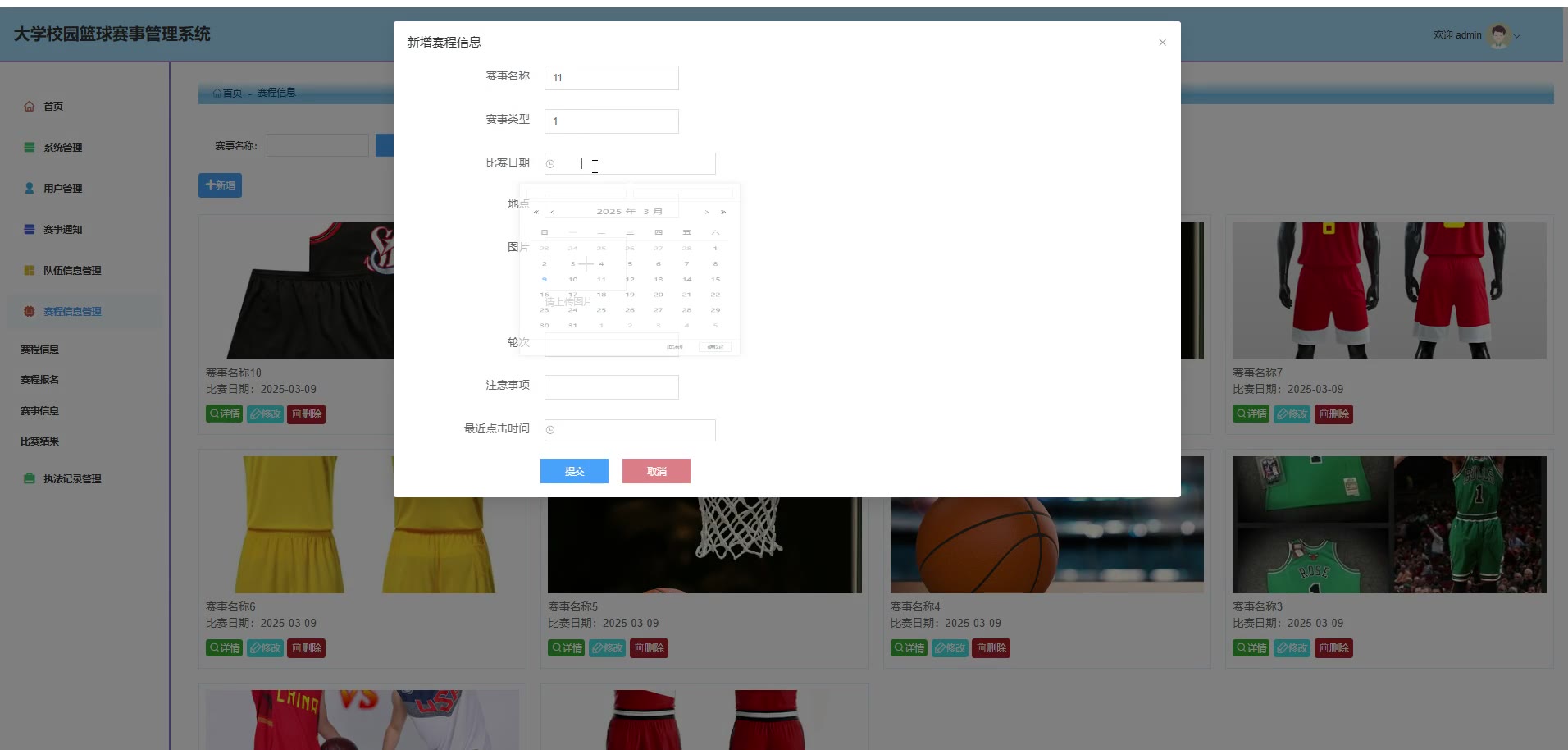Edit 赛事名称3 with 修改 button

click(1292, 648)
